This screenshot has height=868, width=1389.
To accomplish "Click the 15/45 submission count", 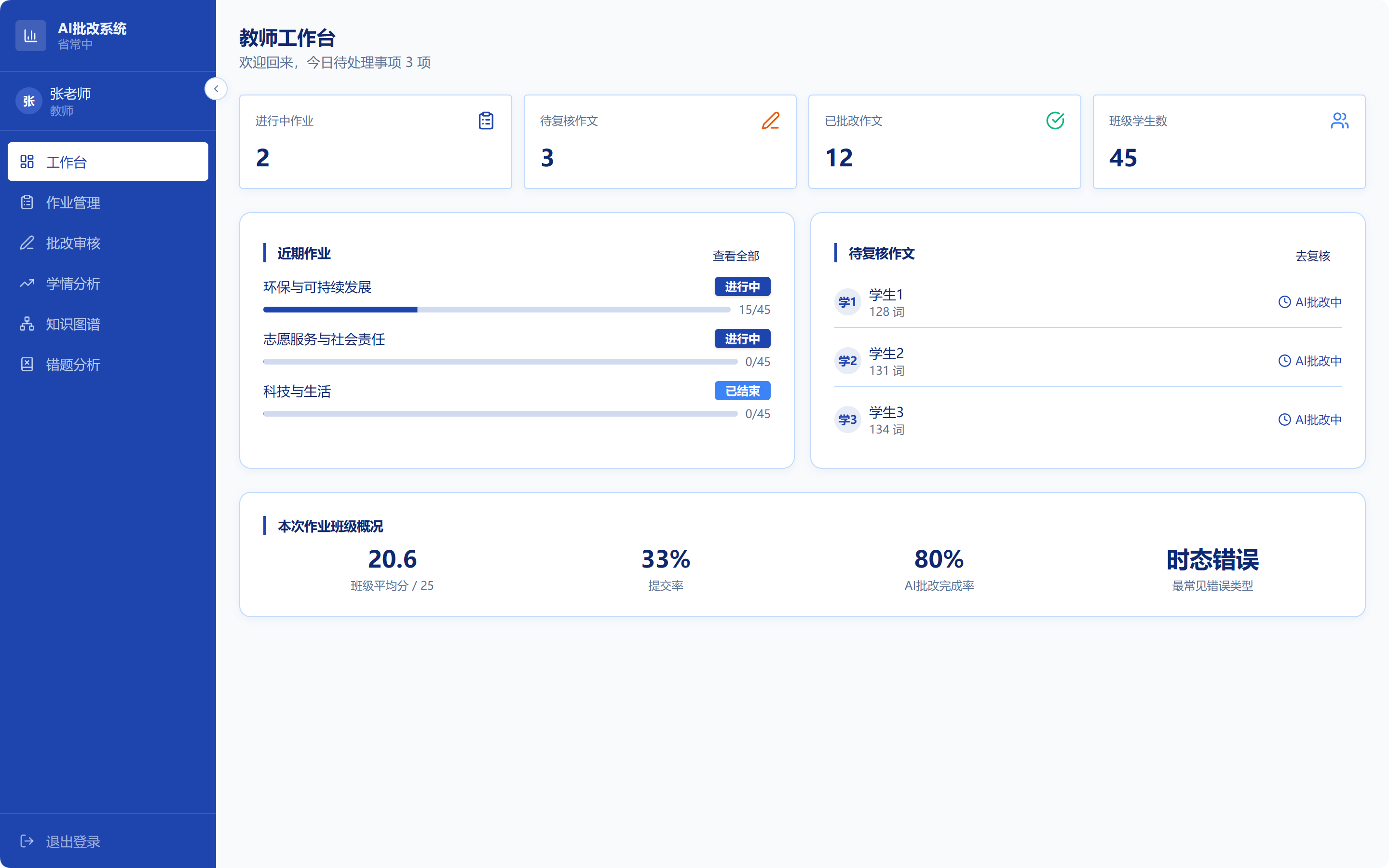I will point(754,310).
